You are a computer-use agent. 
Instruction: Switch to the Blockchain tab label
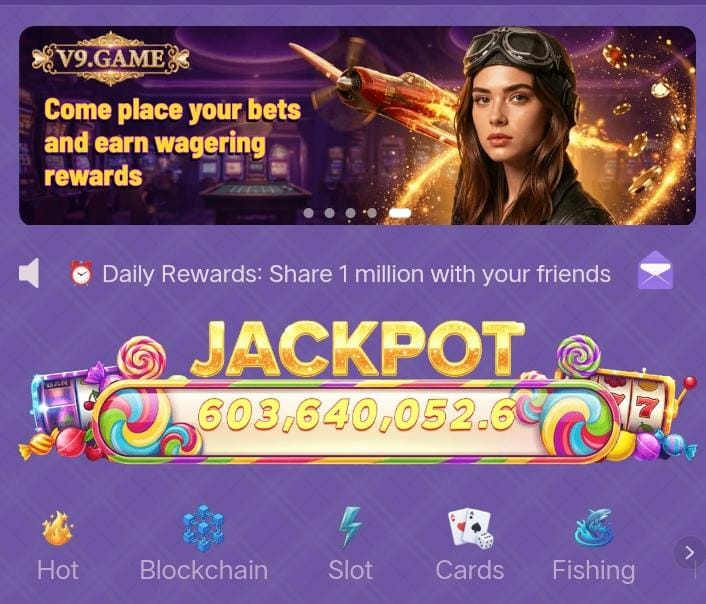tap(204, 570)
